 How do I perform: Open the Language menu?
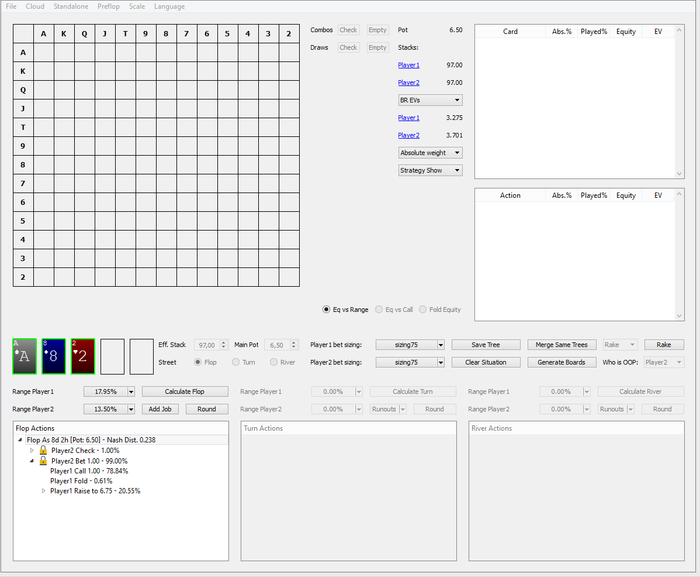(169, 6)
